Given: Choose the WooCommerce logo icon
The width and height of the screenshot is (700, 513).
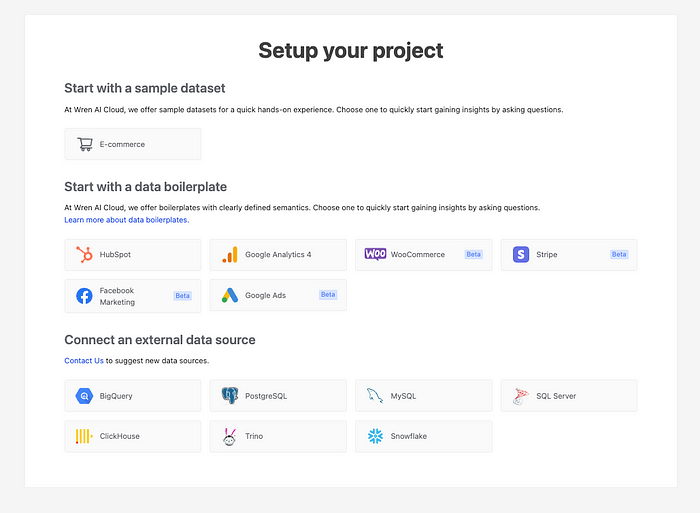Looking at the screenshot, I should 375,254.
